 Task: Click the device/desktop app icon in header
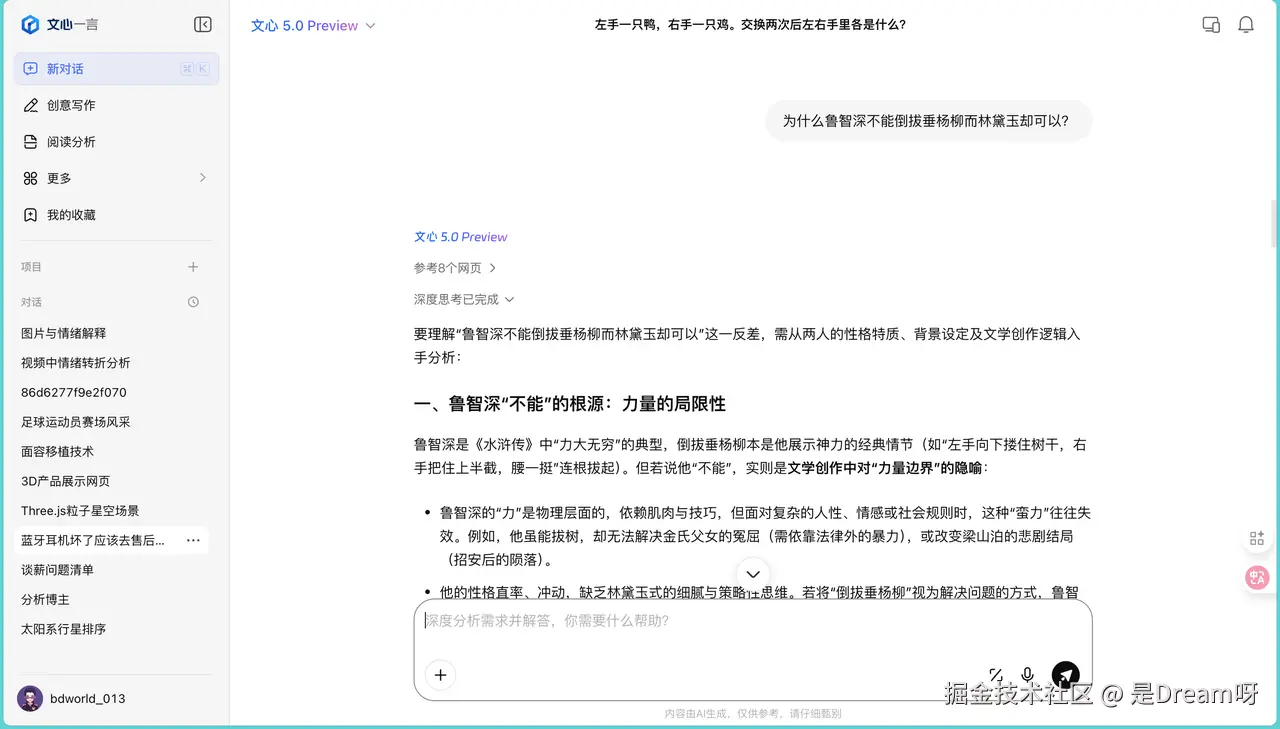click(1211, 25)
